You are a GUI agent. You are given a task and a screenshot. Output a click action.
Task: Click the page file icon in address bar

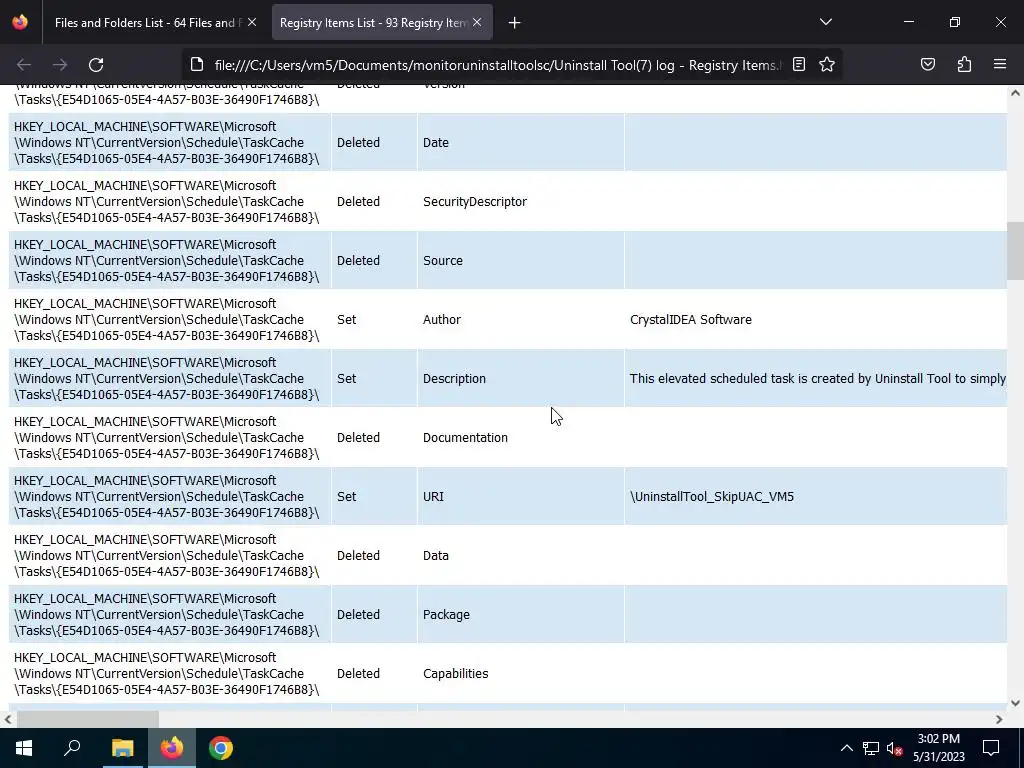(197, 65)
